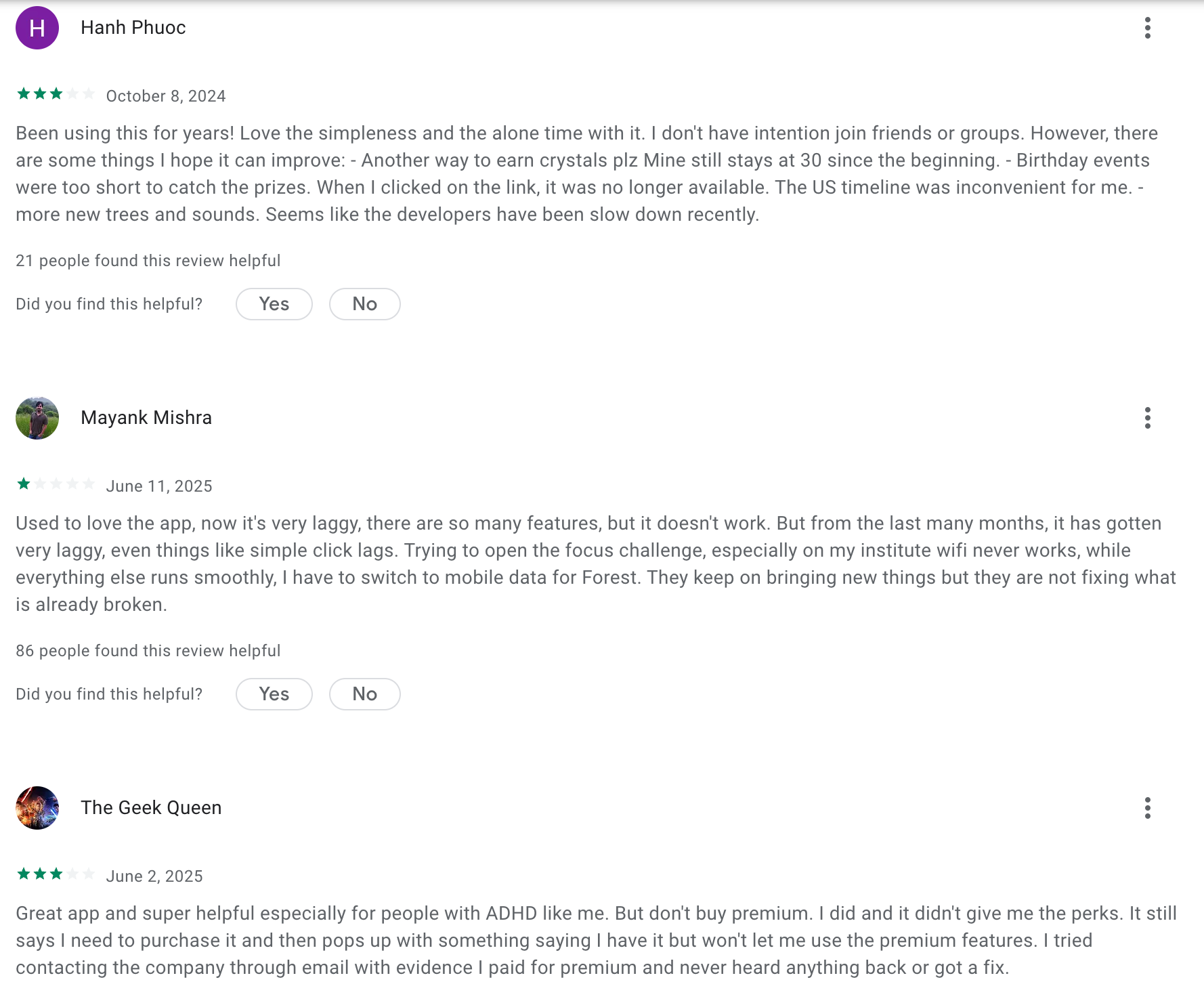1204x982 pixels.
Task: Click the one-star rating on Mayank Mishra's review
Action: pyautogui.click(x=56, y=484)
